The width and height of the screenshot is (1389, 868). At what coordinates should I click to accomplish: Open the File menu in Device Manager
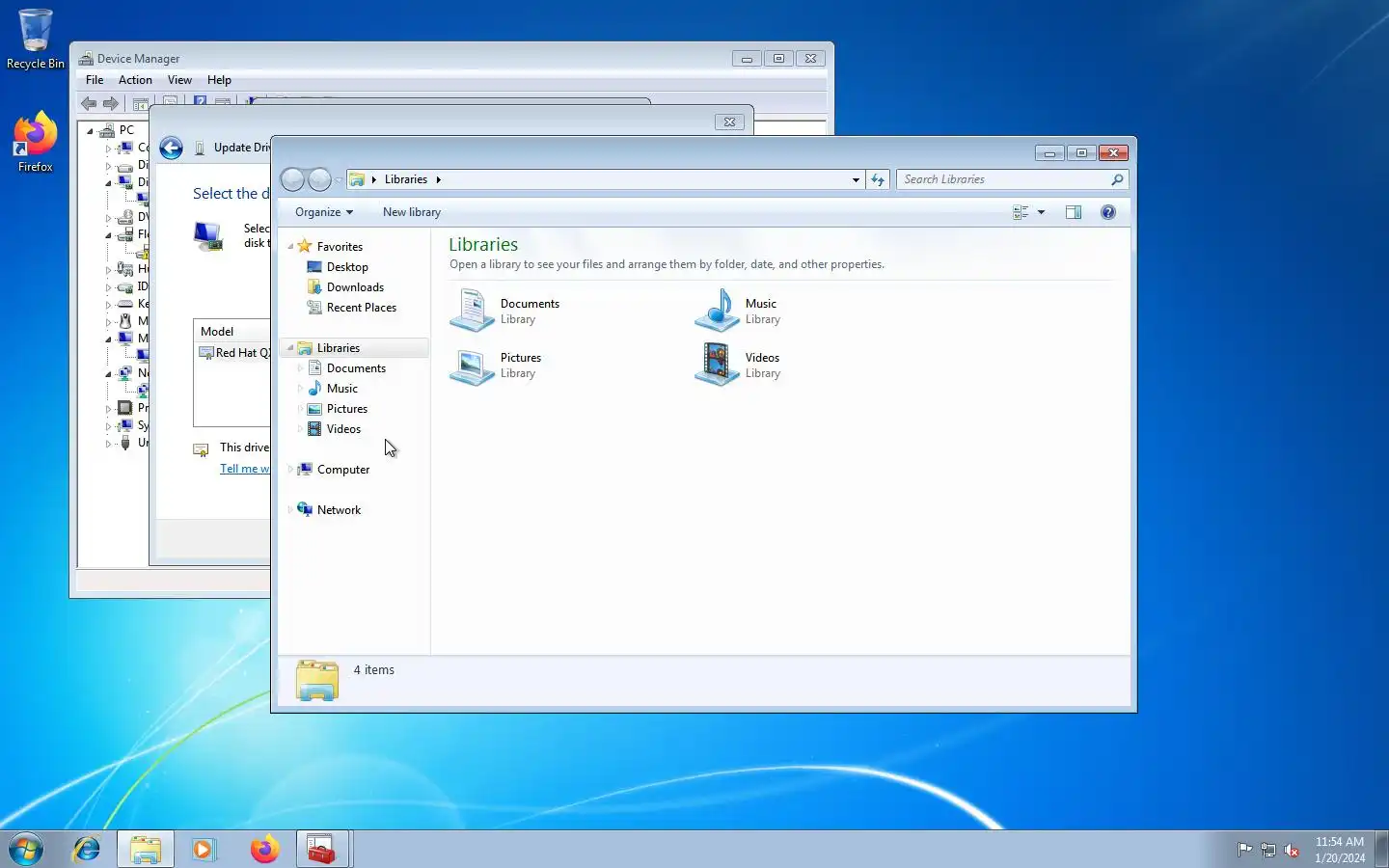click(95, 80)
